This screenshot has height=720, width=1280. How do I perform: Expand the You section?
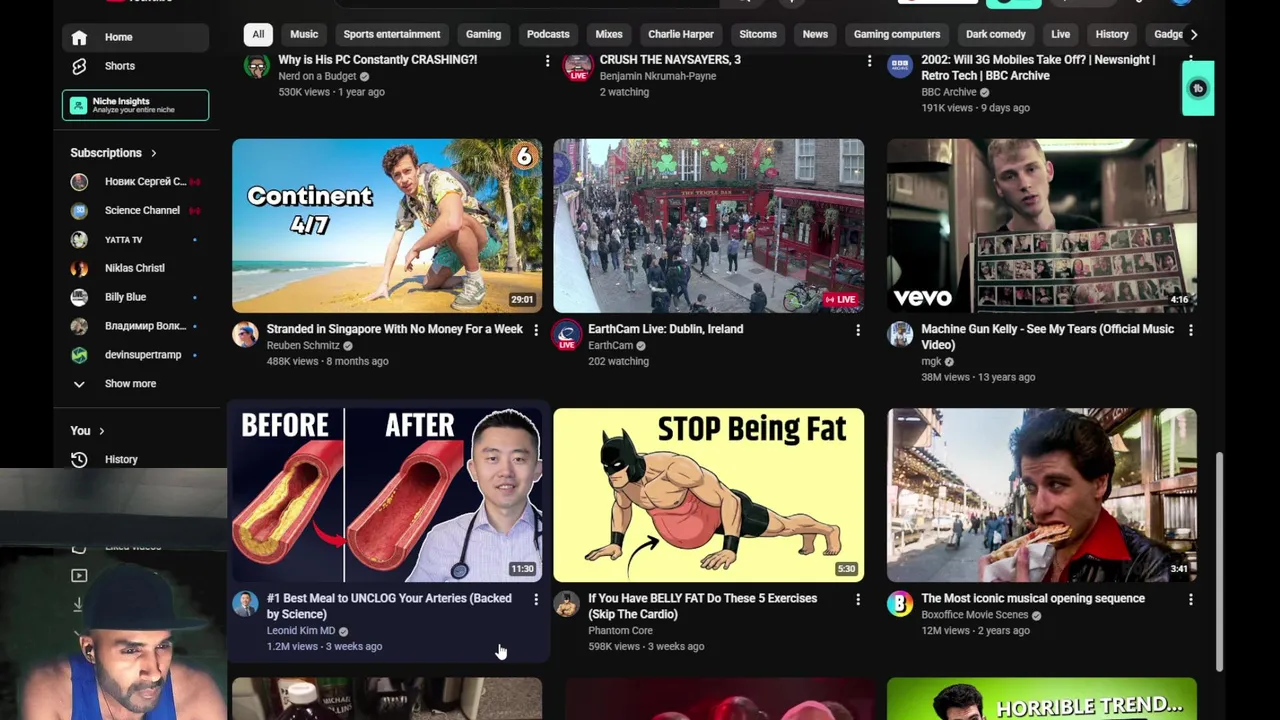pos(88,431)
